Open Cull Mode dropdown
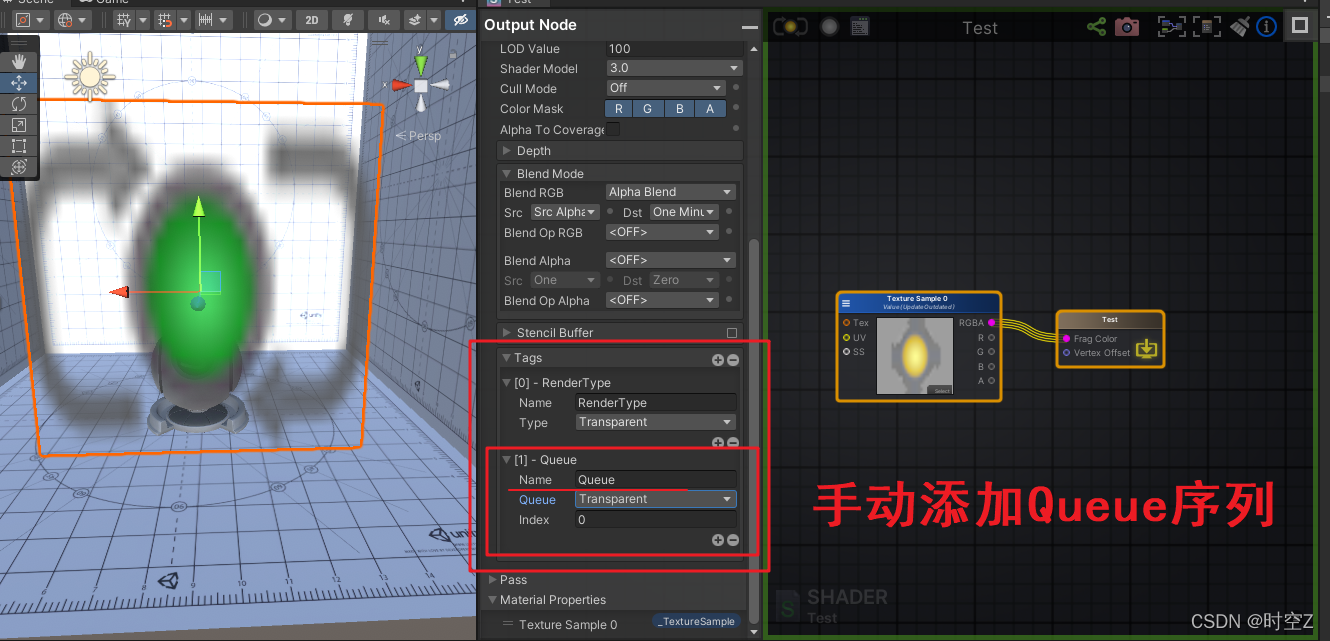Screen dimensions: 1330x641 click(666, 88)
